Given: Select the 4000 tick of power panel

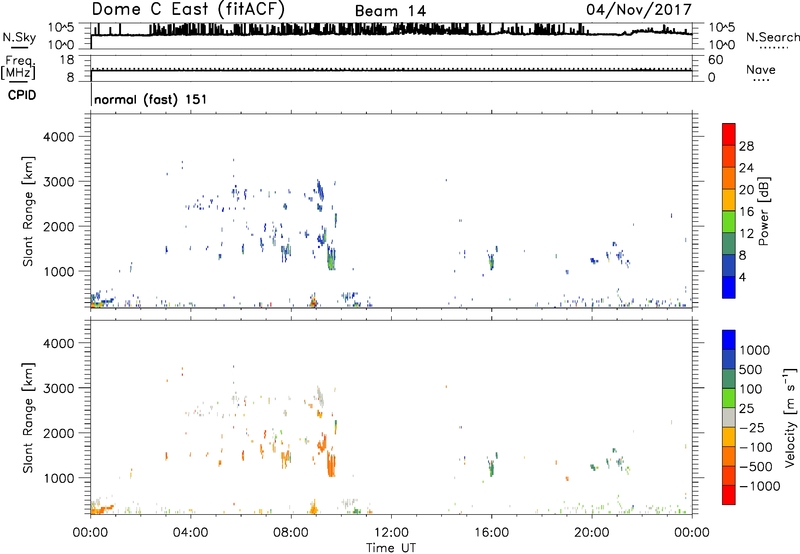Looking at the screenshot, I should coord(58,137).
